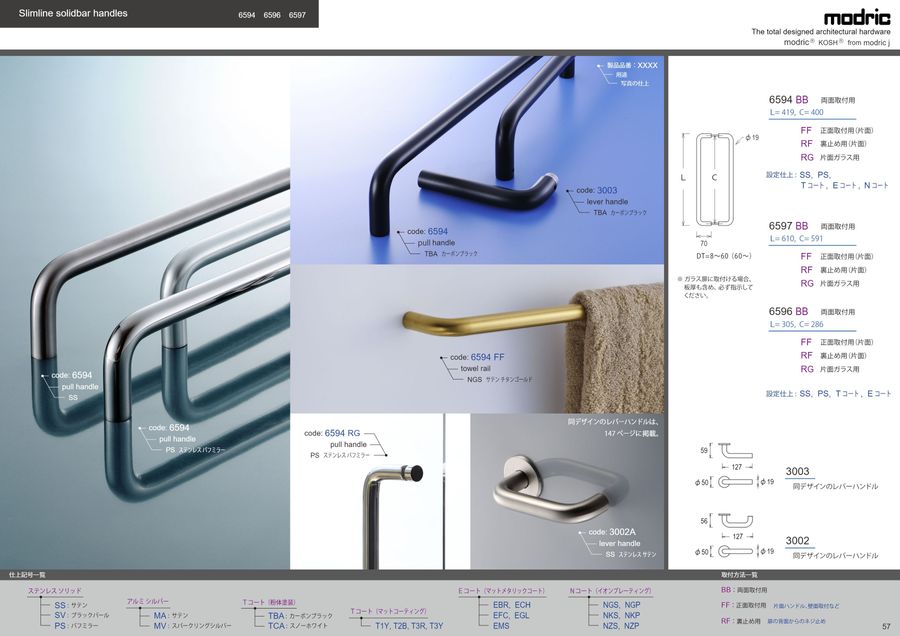900x636 pixels.
Task: Click the "code: 6594" TBA pull handle label
Action: (x=427, y=231)
